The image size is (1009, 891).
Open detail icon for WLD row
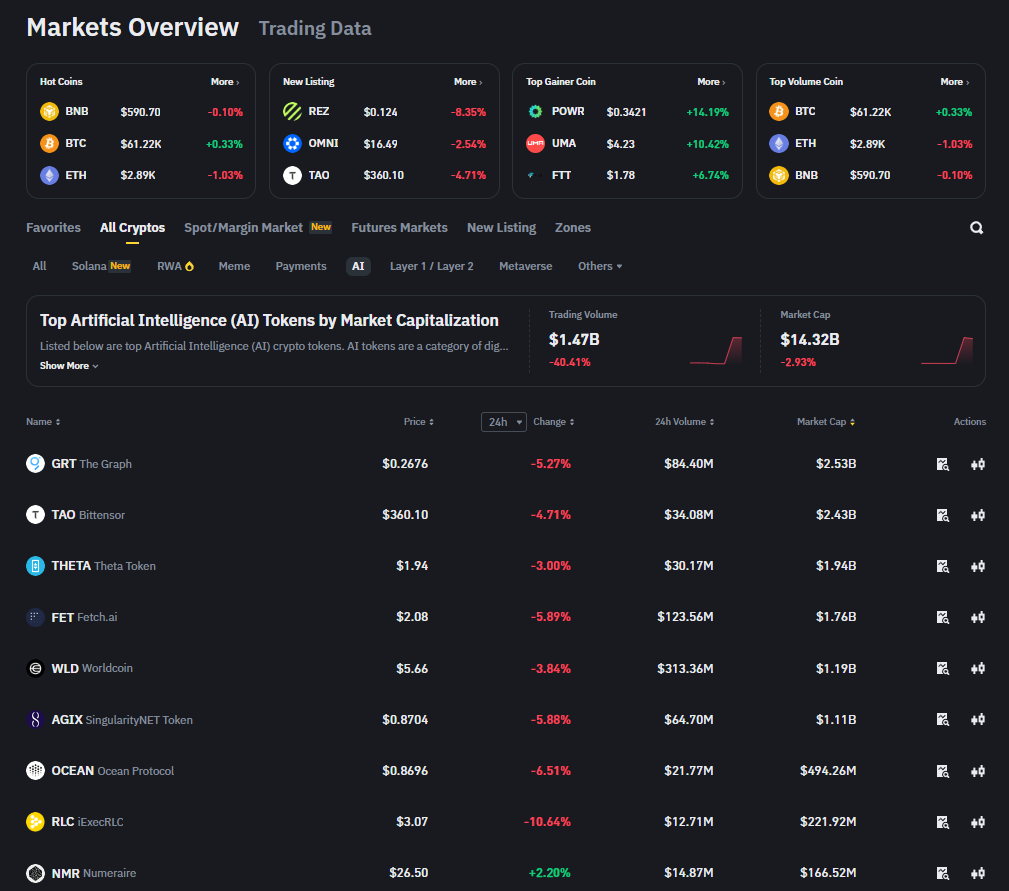coord(943,668)
